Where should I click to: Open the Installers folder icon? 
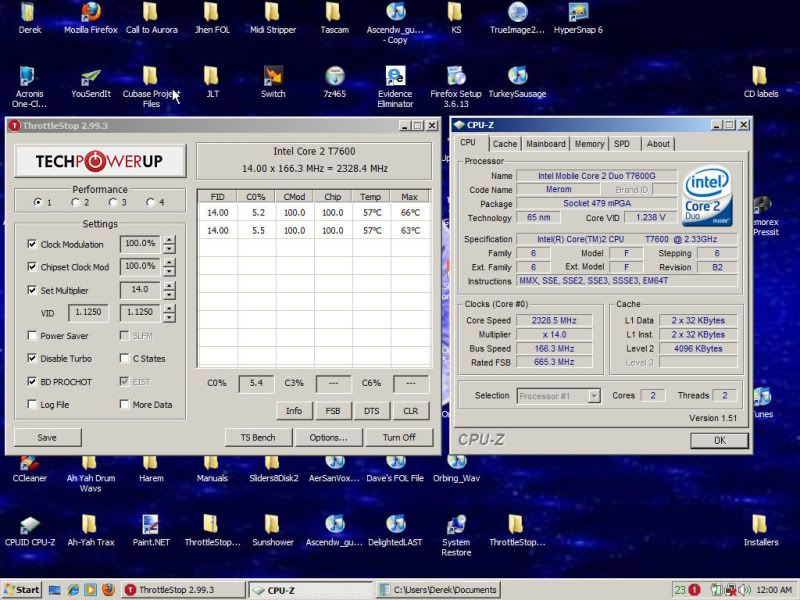pos(761,531)
